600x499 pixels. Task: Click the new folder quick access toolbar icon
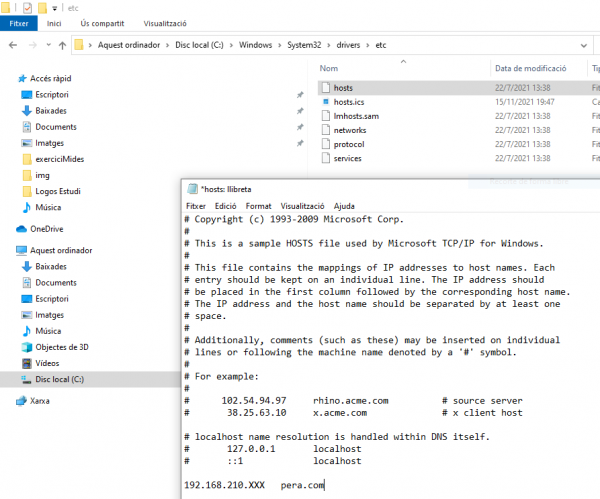tap(42, 8)
